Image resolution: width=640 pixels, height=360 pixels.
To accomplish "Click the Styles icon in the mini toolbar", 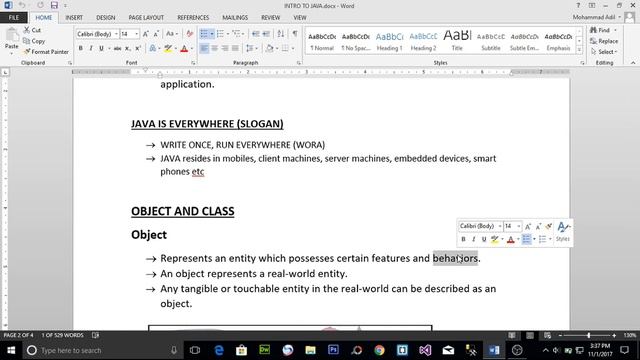I will [x=563, y=232].
